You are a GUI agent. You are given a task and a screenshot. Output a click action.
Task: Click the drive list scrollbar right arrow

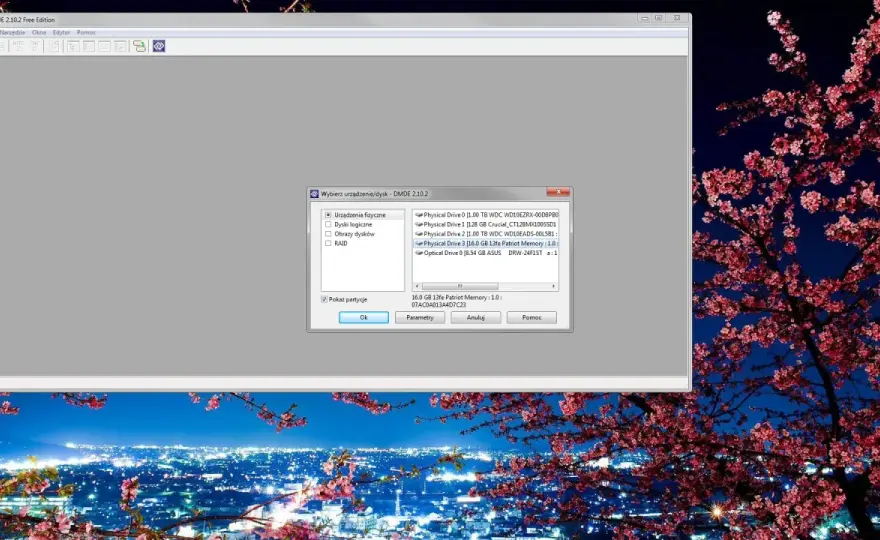[x=553, y=286]
